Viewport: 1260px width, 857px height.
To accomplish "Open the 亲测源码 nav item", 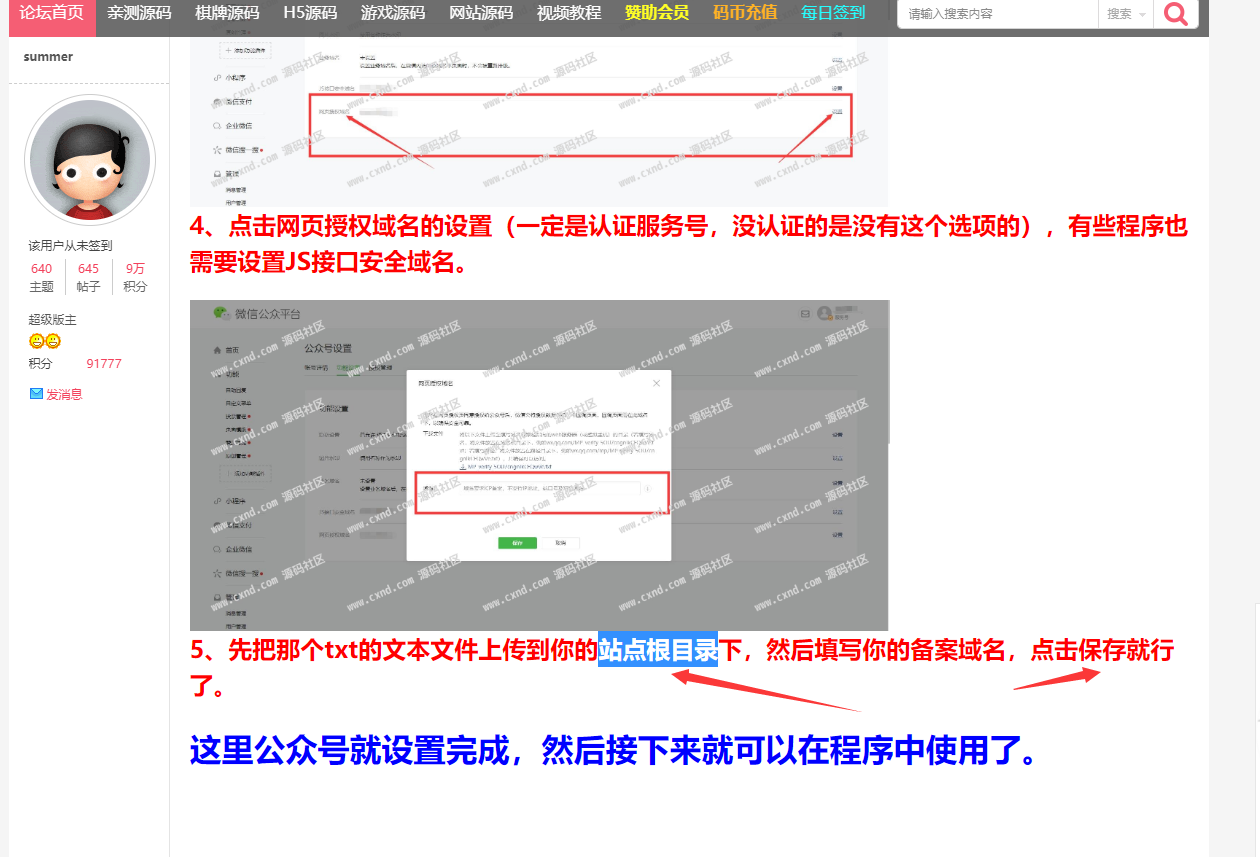I will coord(139,14).
